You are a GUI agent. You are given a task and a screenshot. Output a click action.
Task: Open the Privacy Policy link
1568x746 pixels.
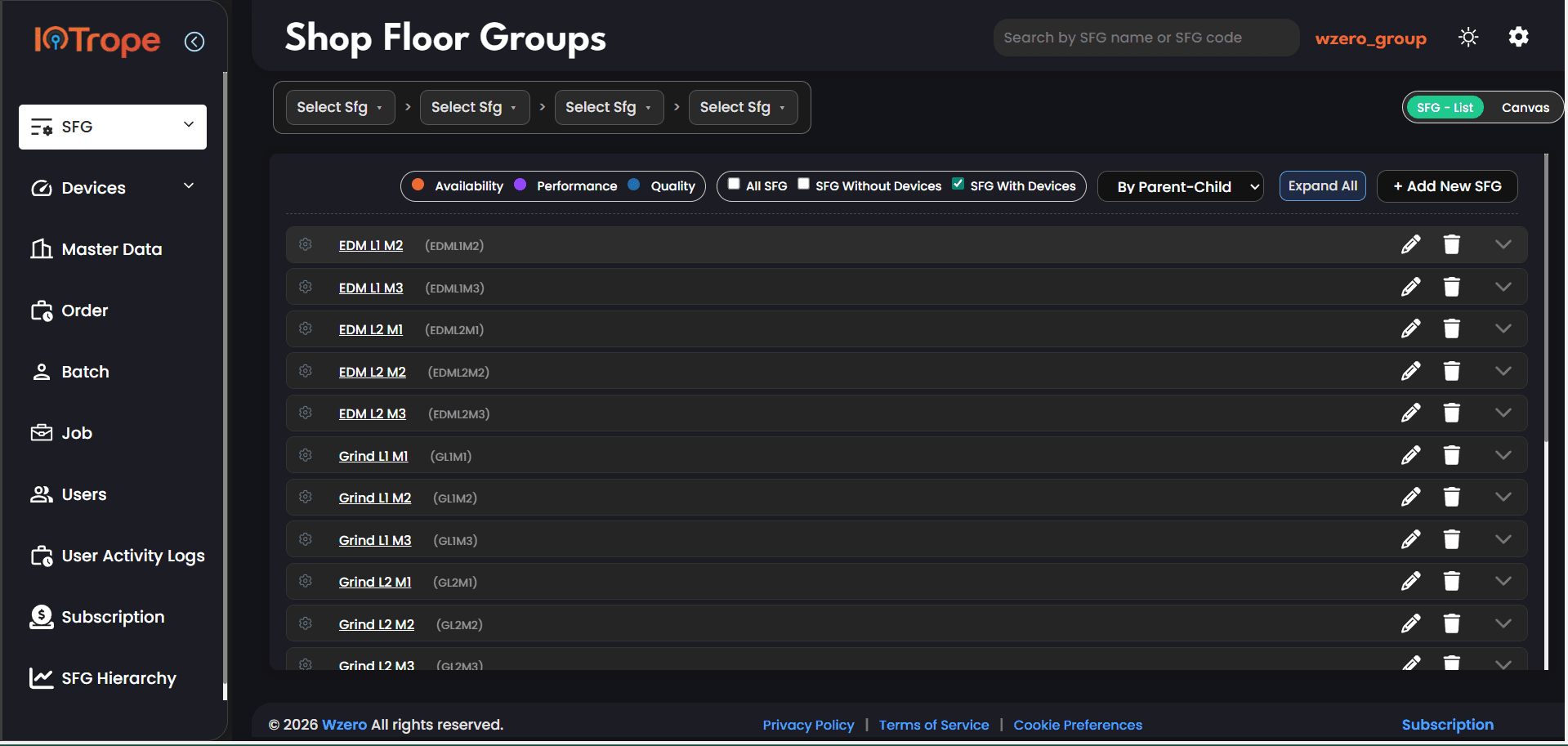pyautogui.click(x=808, y=725)
